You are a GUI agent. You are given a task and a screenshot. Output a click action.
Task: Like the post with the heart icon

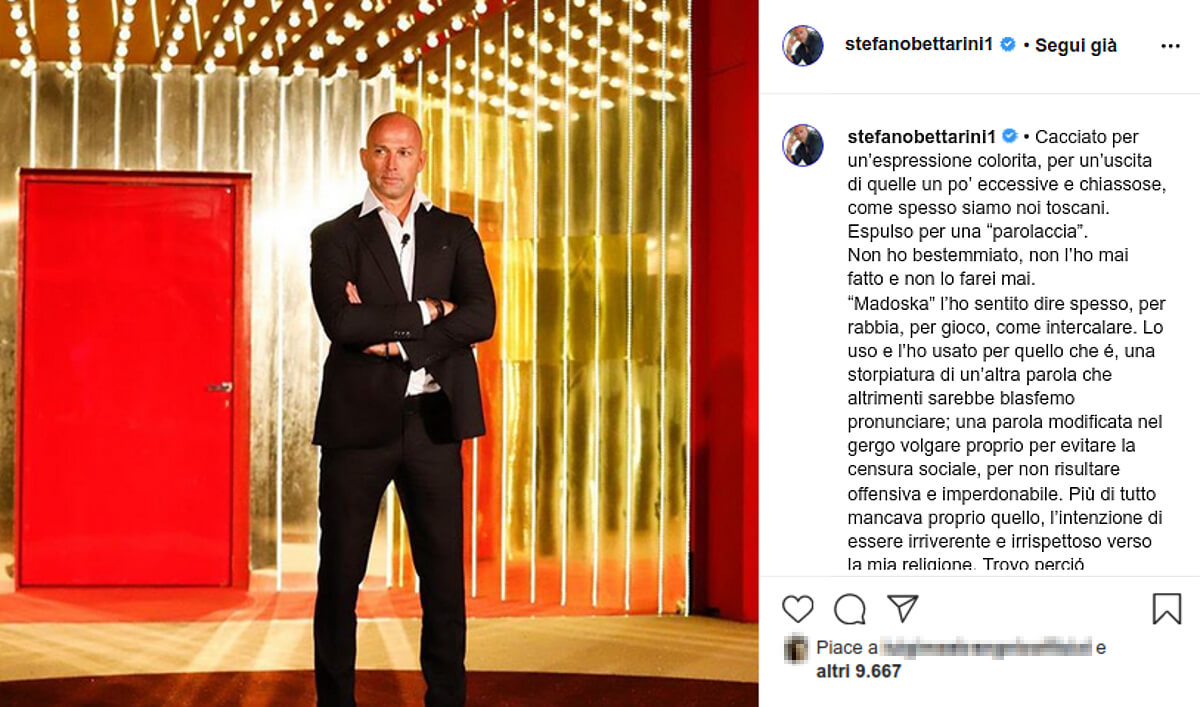coord(797,609)
